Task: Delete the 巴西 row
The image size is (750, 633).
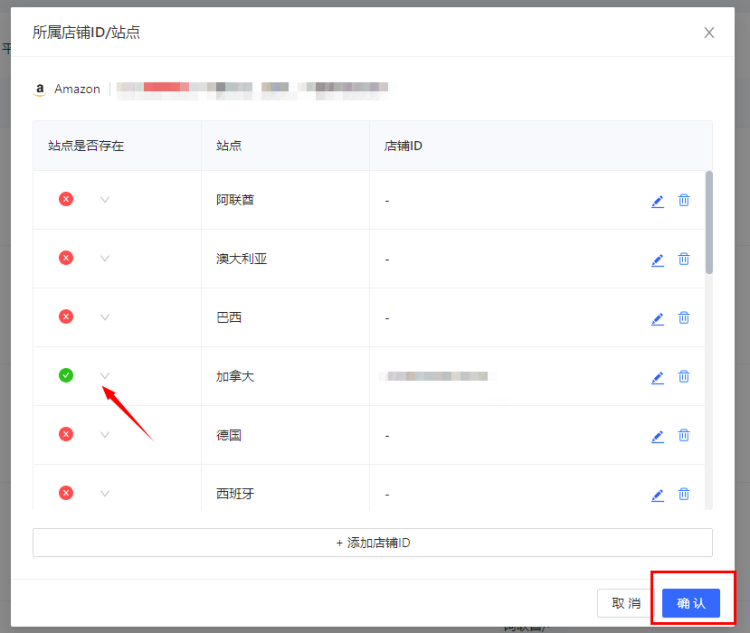Action: tap(684, 318)
